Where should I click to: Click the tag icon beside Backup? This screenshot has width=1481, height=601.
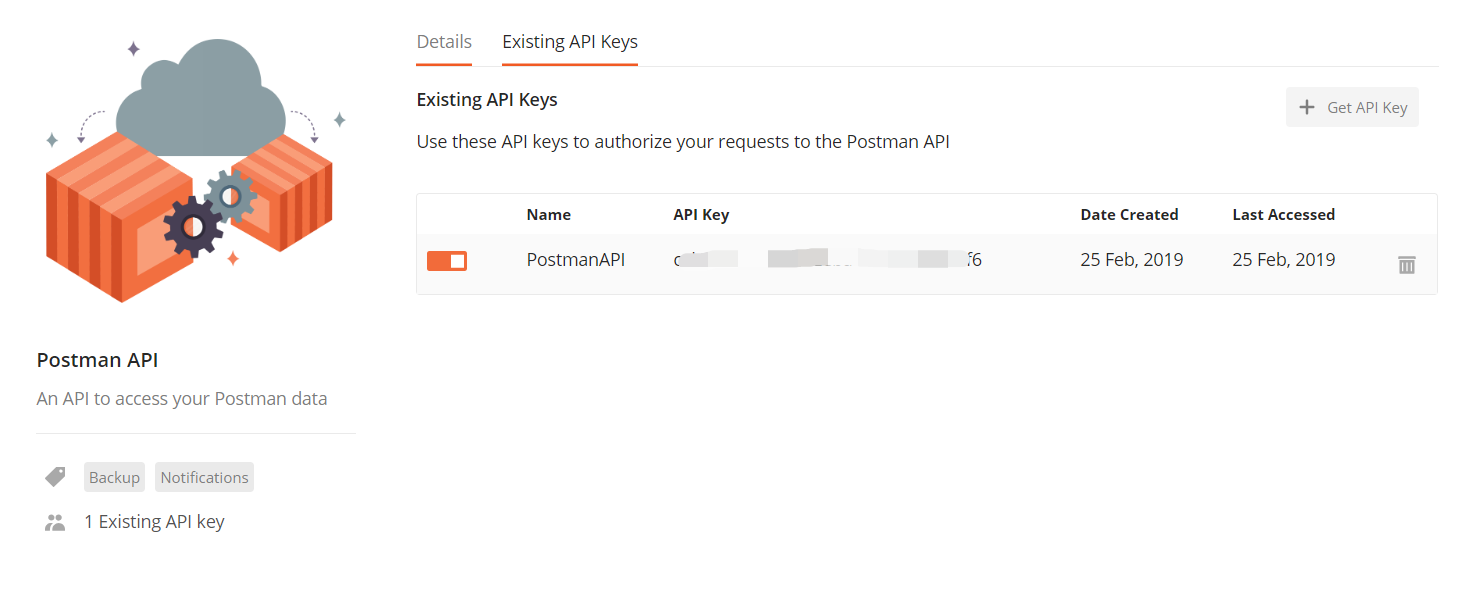(56, 477)
